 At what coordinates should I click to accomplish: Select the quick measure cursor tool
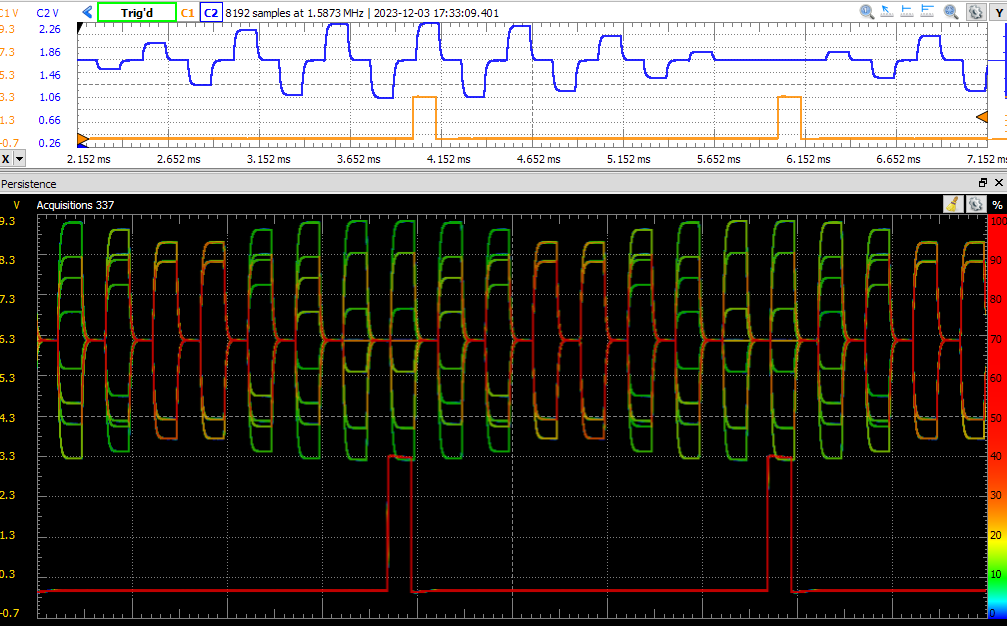(x=887, y=12)
